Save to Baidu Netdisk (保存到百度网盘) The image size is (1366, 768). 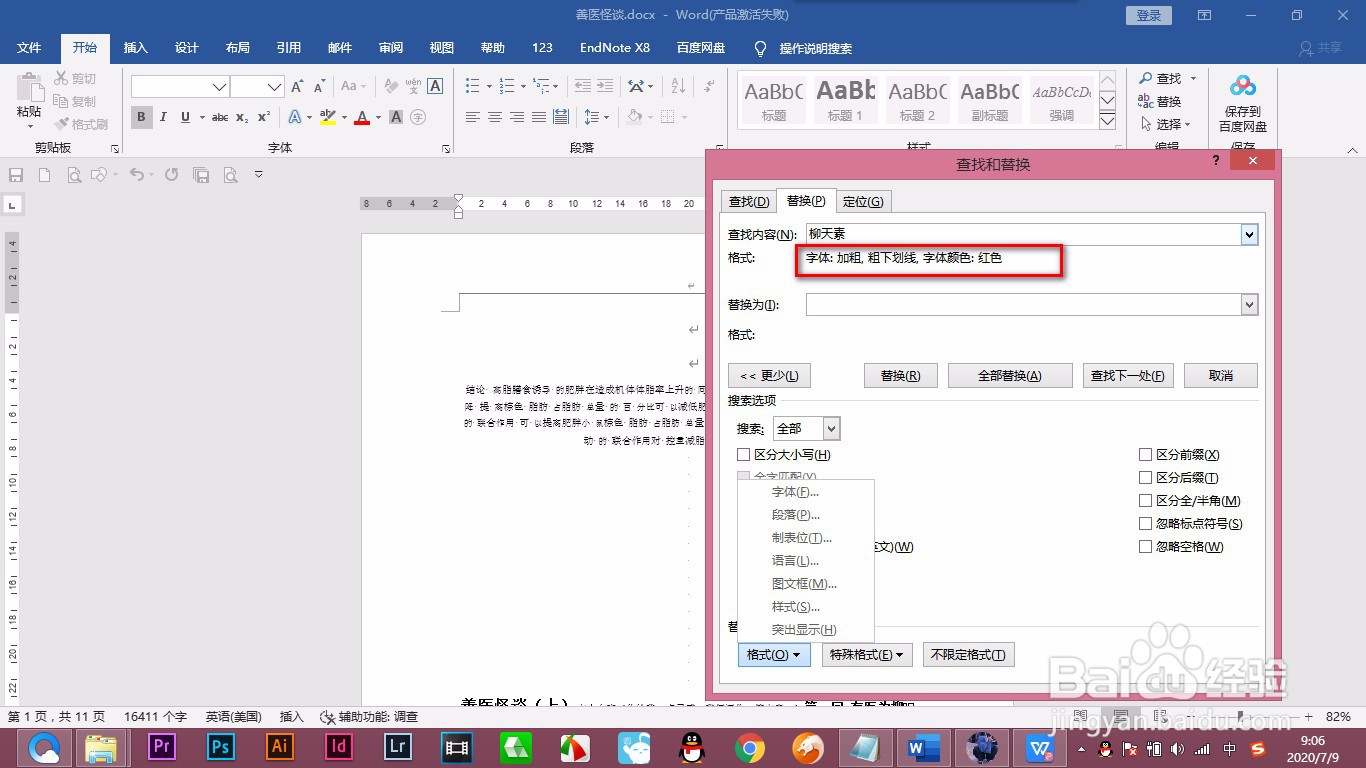(x=1243, y=103)
